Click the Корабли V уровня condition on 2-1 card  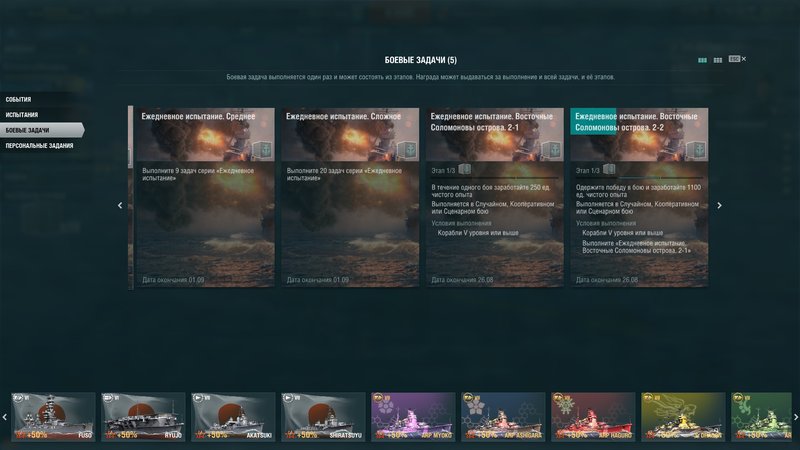pos(478,233)
